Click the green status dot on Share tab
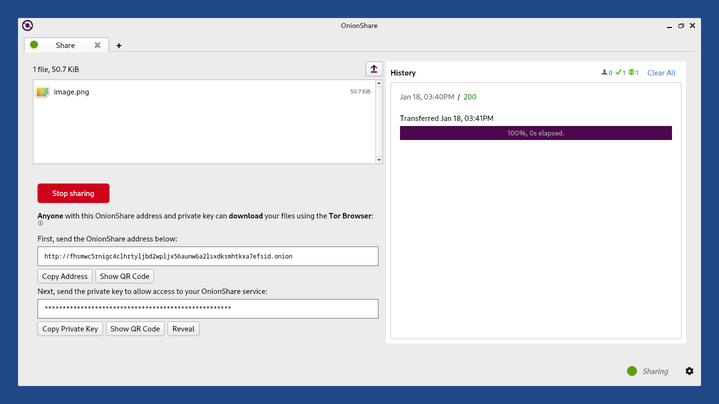Screen dimensions: 719x404 tap(34, 44)
